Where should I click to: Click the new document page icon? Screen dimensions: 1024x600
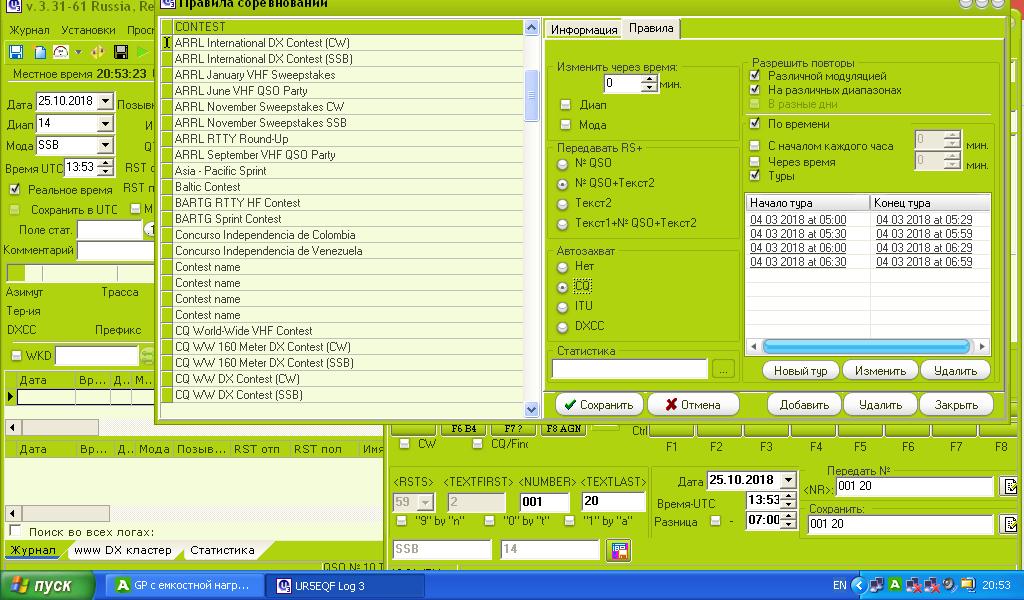39,52
